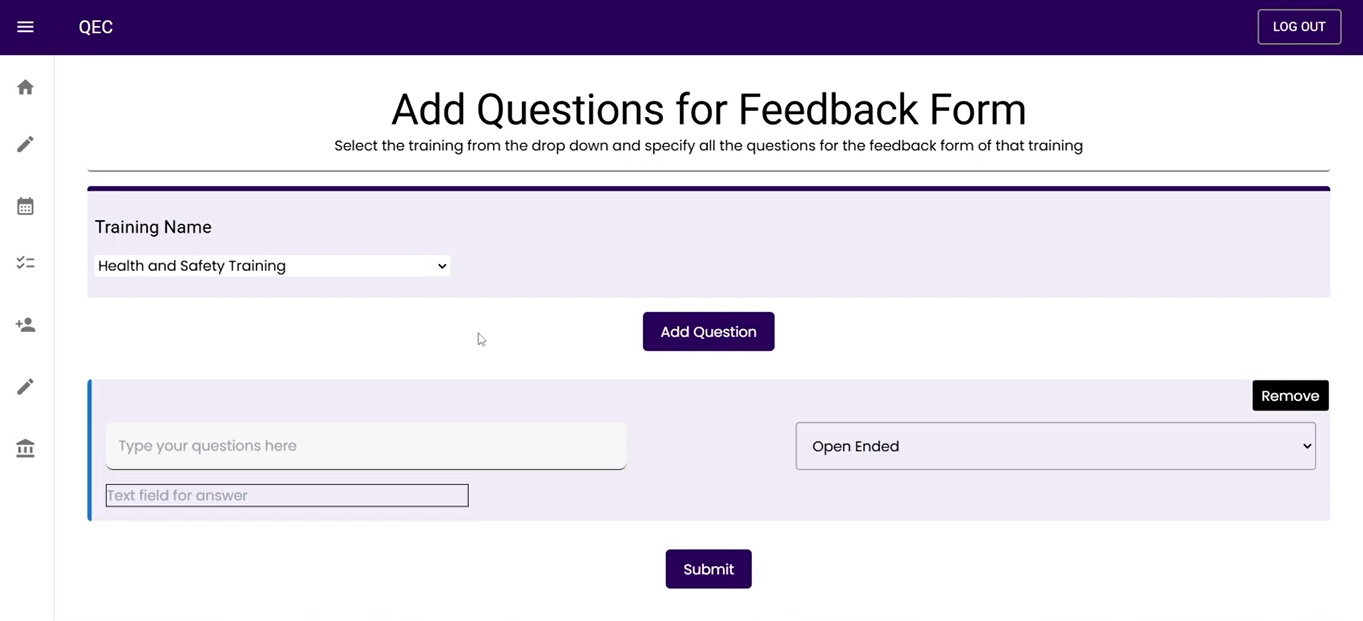Click the QEC app title
1363x621 pixels.
[96, 27]
